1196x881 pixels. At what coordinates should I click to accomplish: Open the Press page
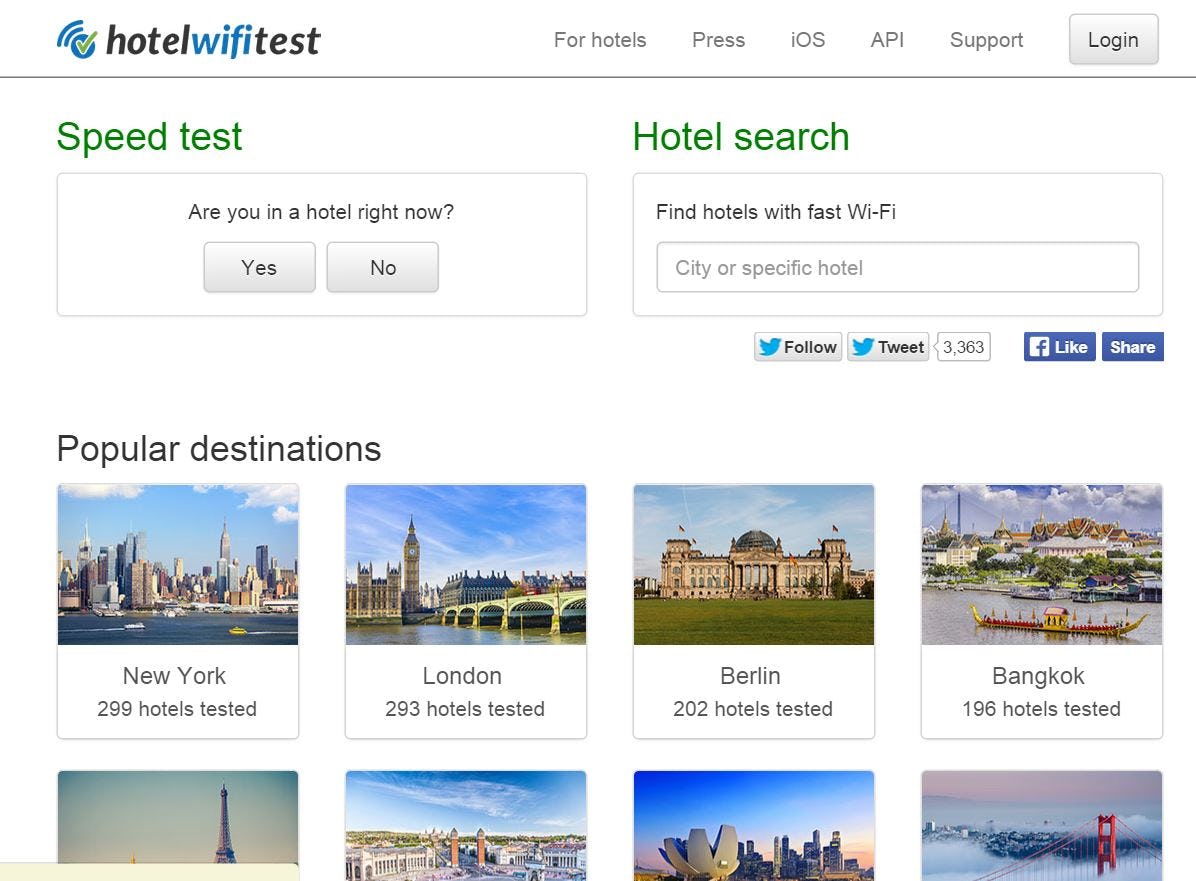pos(718,40)
